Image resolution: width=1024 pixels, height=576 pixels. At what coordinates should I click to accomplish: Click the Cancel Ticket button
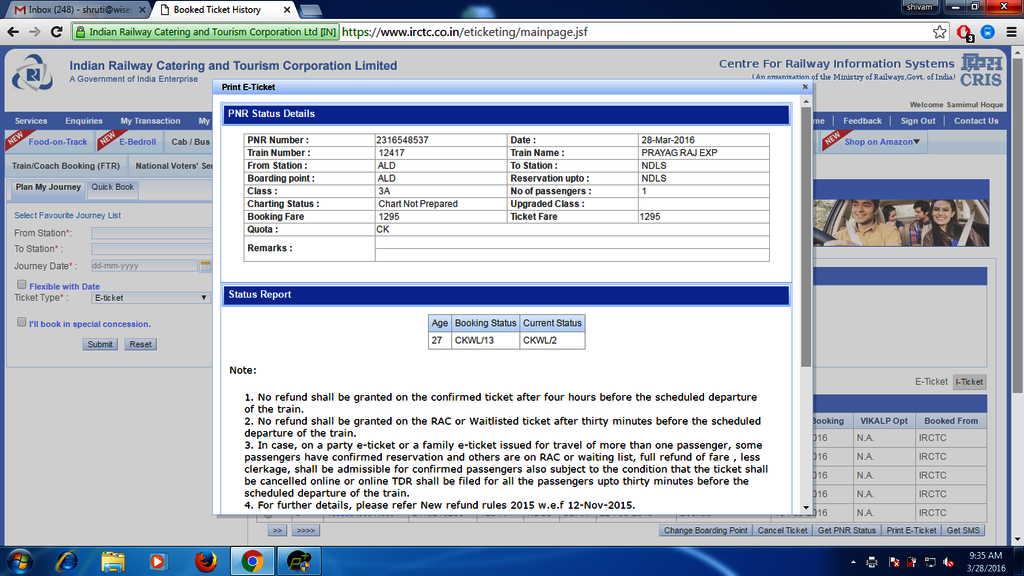click(x=782, y=530)
